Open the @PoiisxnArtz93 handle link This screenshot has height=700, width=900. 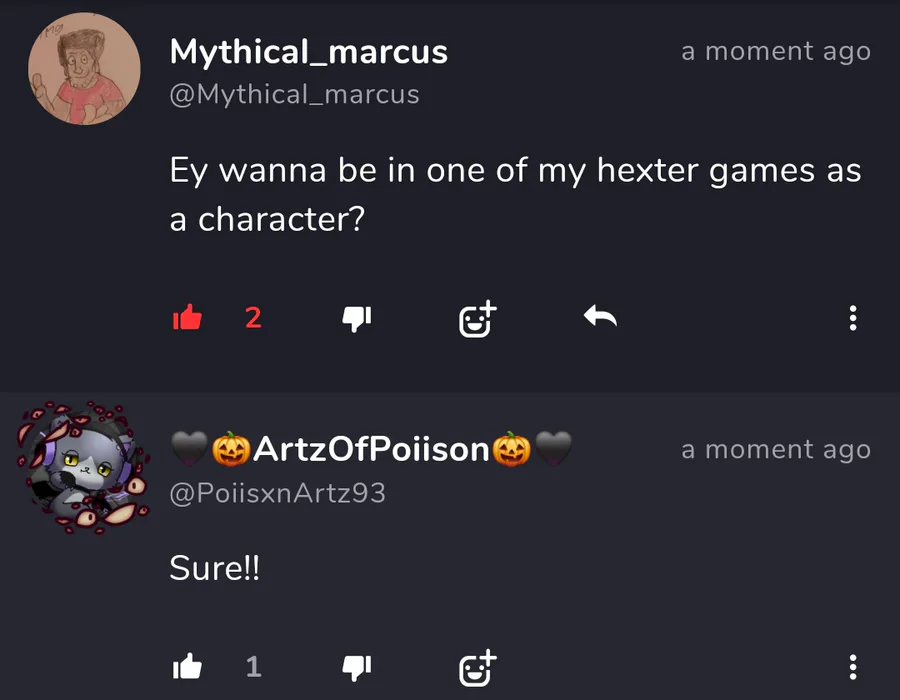pyautogui.click(x=277, y=494)
